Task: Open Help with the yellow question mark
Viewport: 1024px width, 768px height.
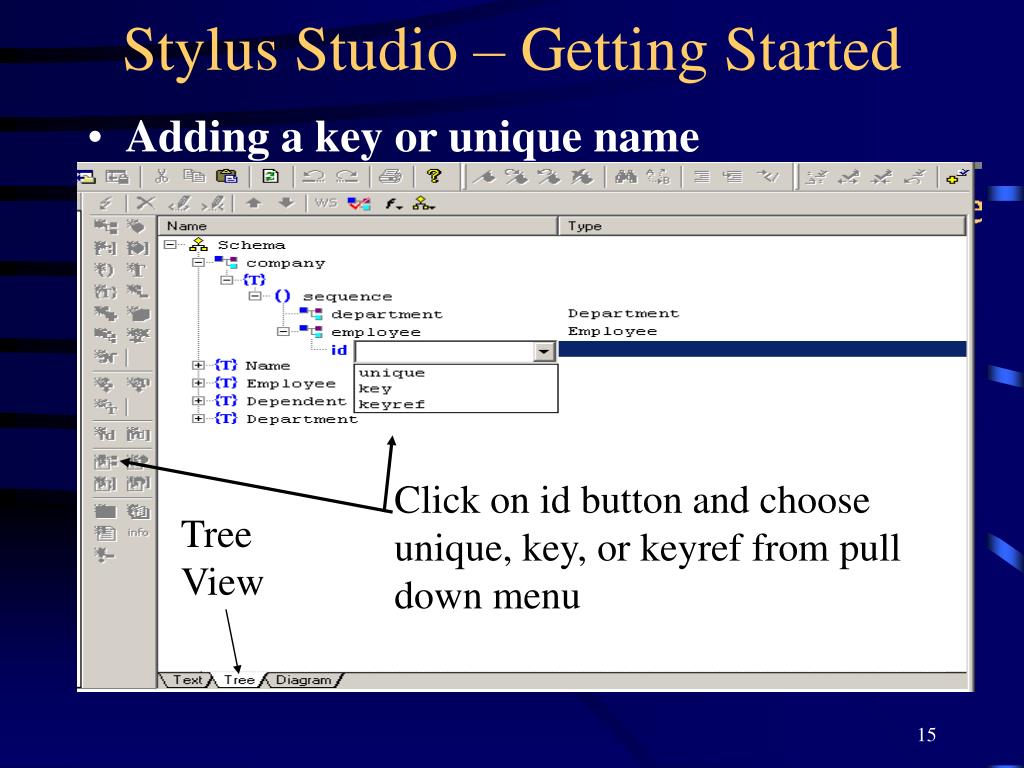Action: point(434,176)
